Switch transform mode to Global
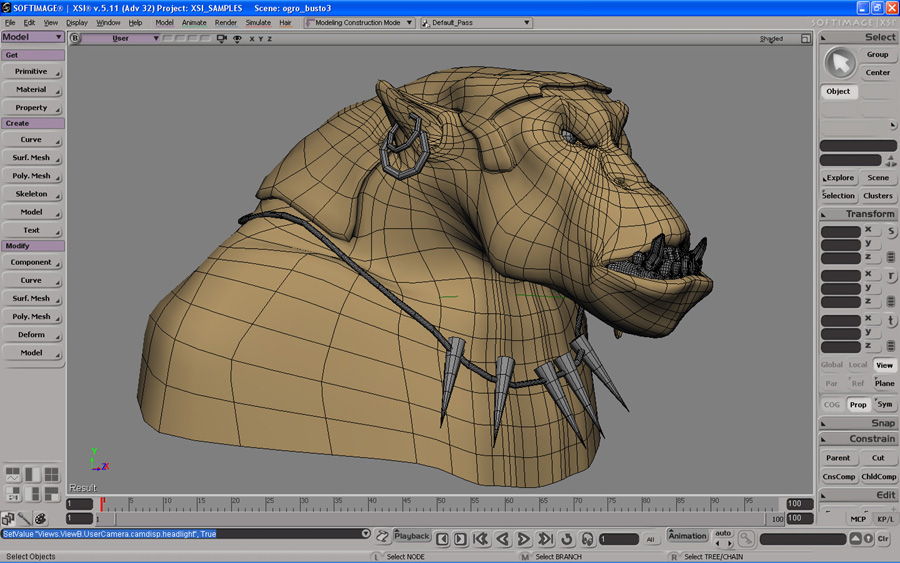Screen dimensions: 900x563 click(832, 365)
